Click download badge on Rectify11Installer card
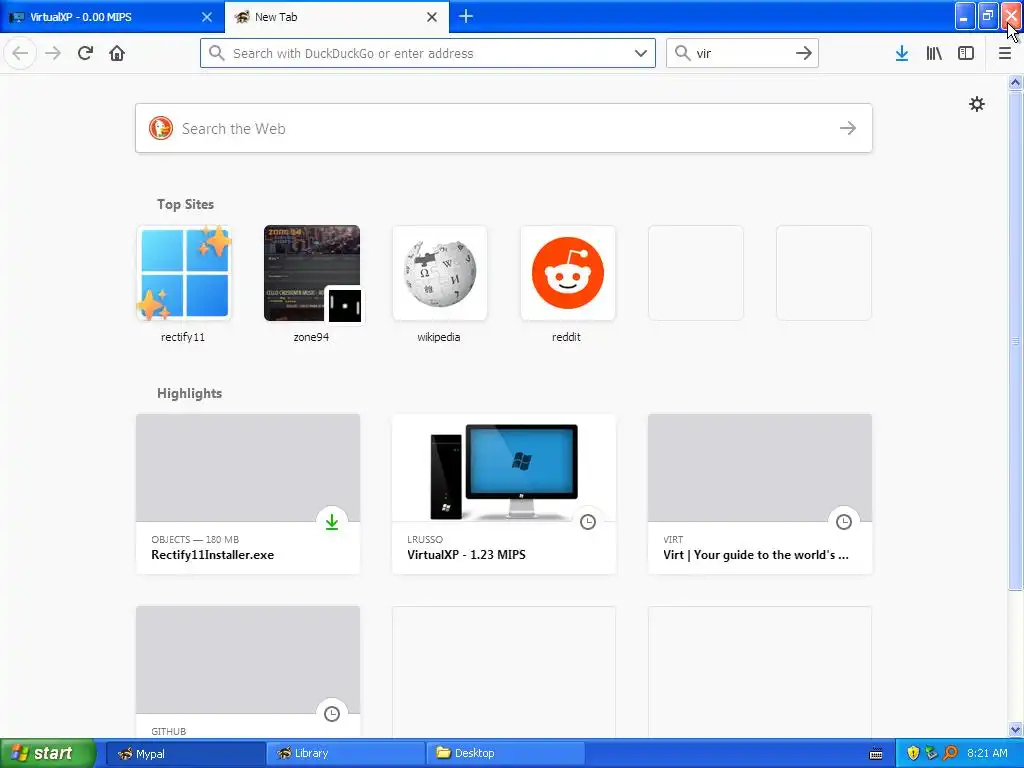This screenshot has height=768, width=1024. click(332, 522)
